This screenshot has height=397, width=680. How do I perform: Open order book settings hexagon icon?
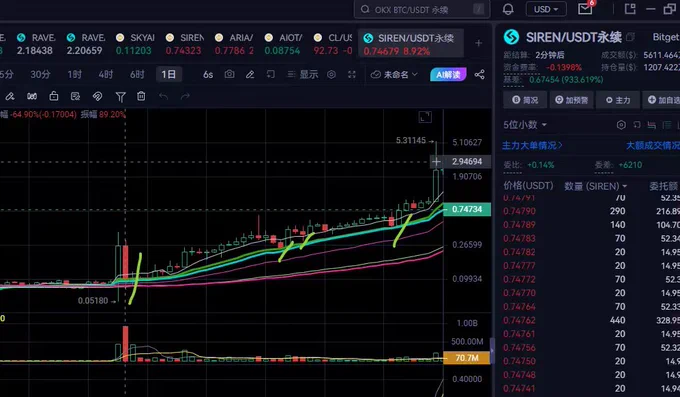621,125
